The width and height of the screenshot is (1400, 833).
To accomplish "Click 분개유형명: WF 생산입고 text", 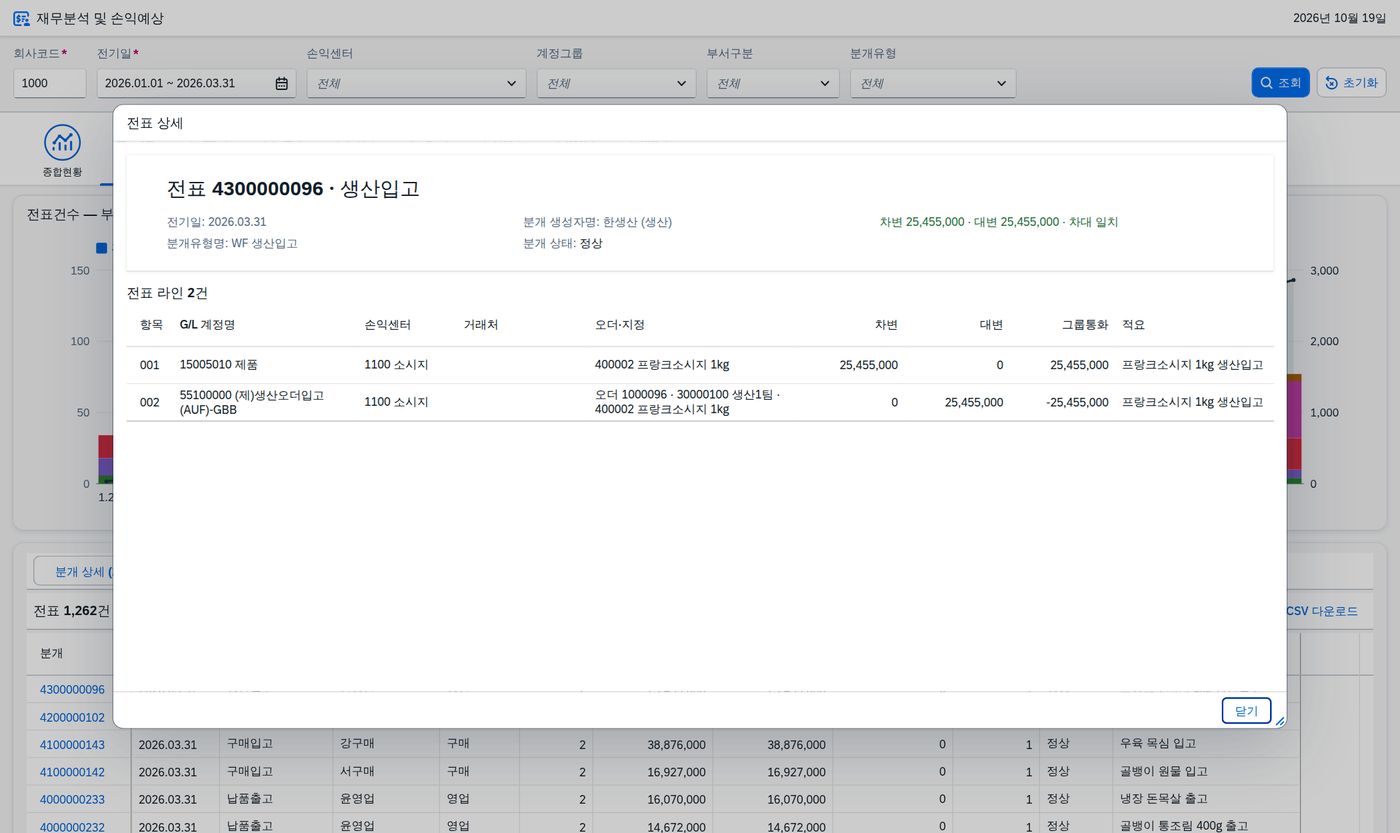I will pyautogui.click(x=232, y=243).
